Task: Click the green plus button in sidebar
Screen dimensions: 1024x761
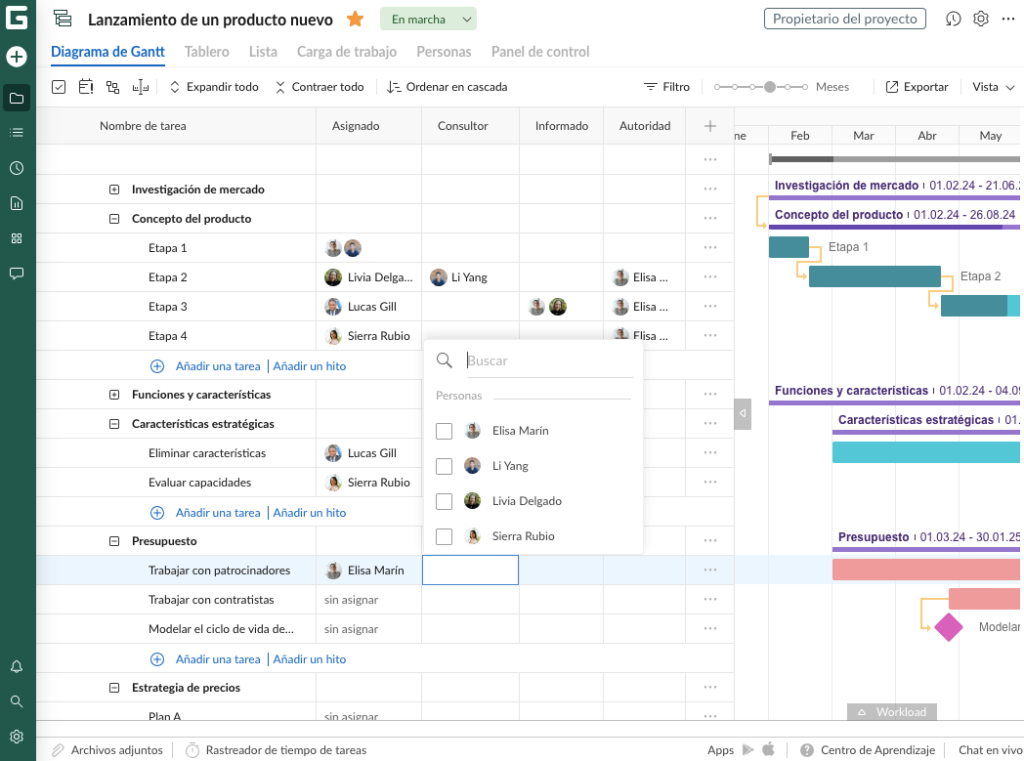Action: tap(16, 57)
